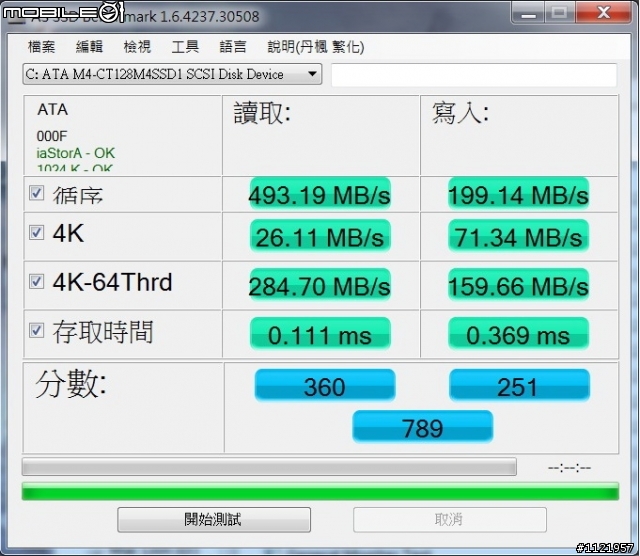This screenshot has height=556, width=640.
Task: Open the 說明(丹楓 繁化) menu
Action: coord(316,47)
